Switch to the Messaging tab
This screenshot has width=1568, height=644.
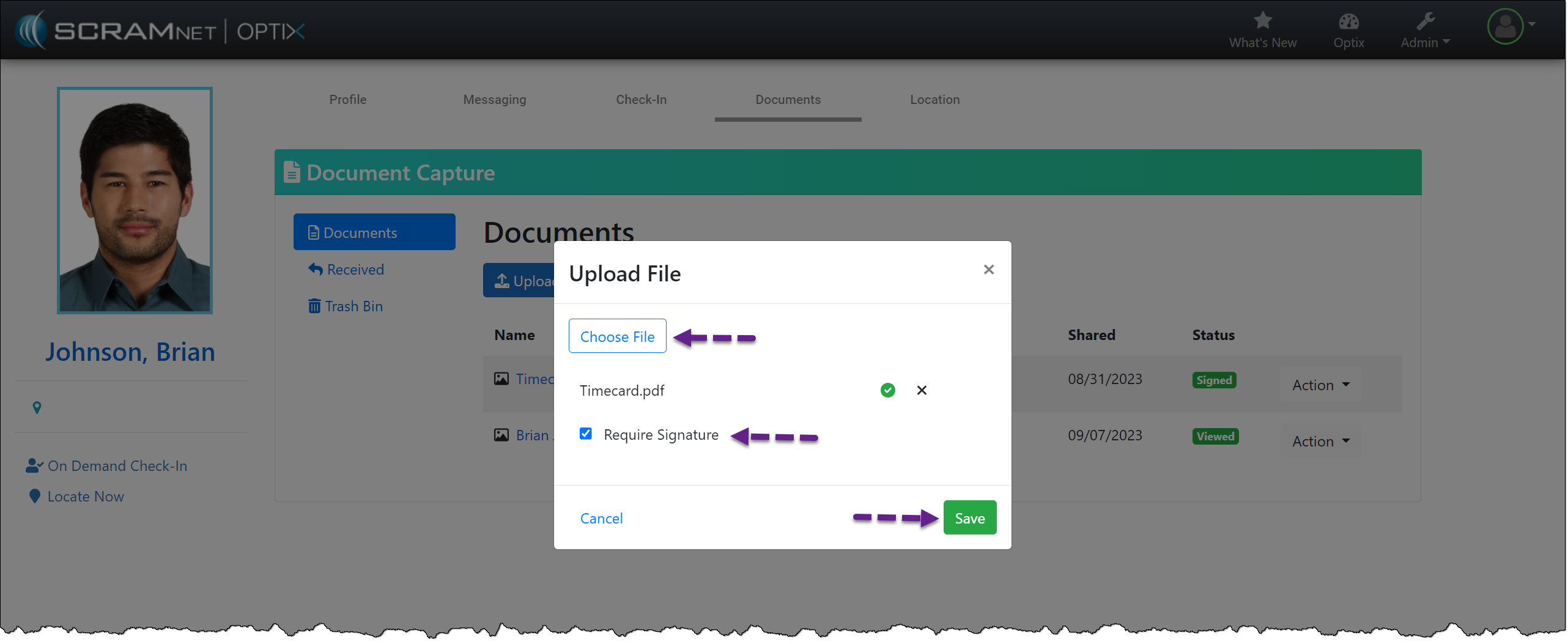click(x=494, y=100)
